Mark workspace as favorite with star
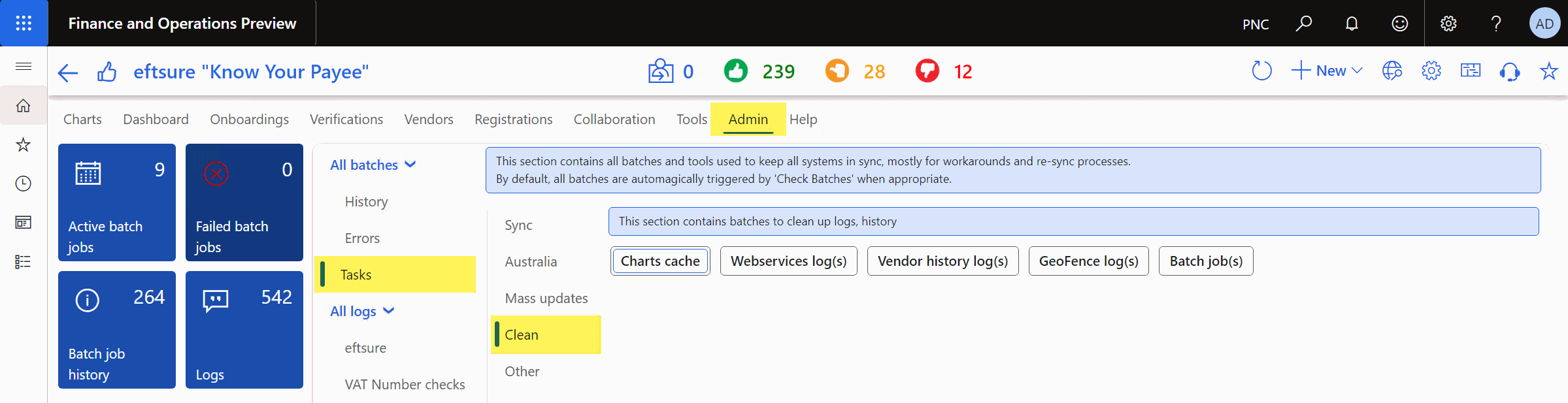The image size is (1568, 403). coord(1549,71)
